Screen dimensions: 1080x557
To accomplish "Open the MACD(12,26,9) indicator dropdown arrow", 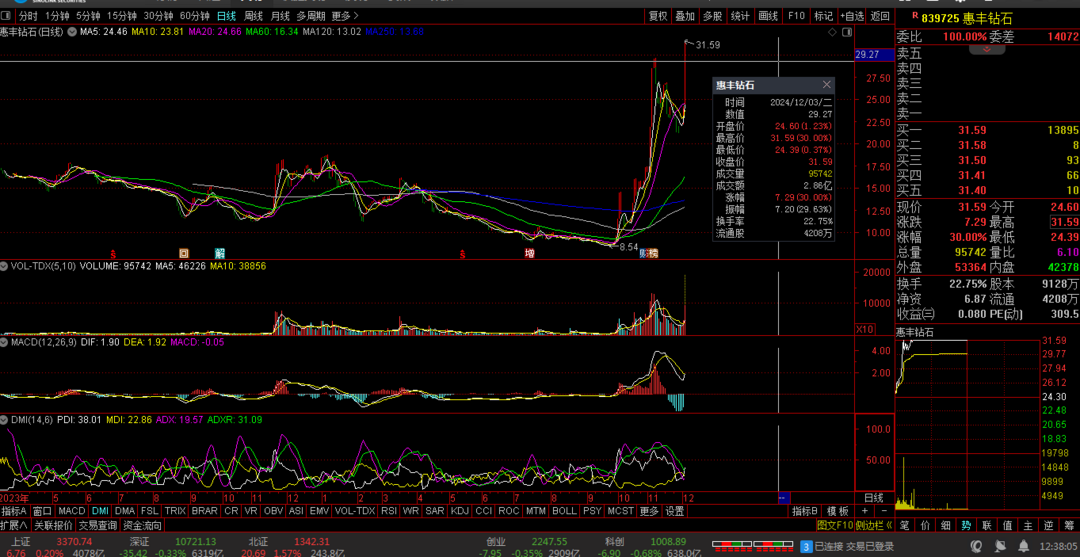I will (4, 341).
